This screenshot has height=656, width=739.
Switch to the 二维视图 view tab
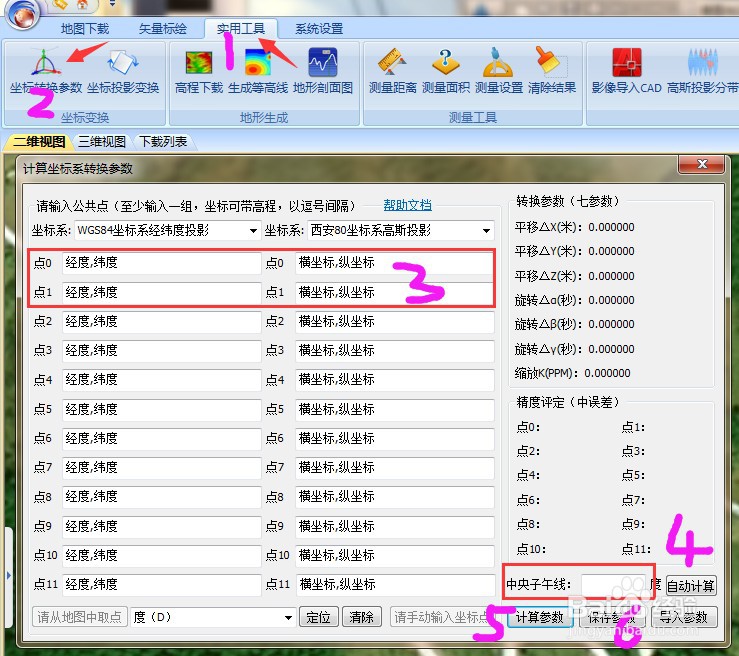coord(39,142)
